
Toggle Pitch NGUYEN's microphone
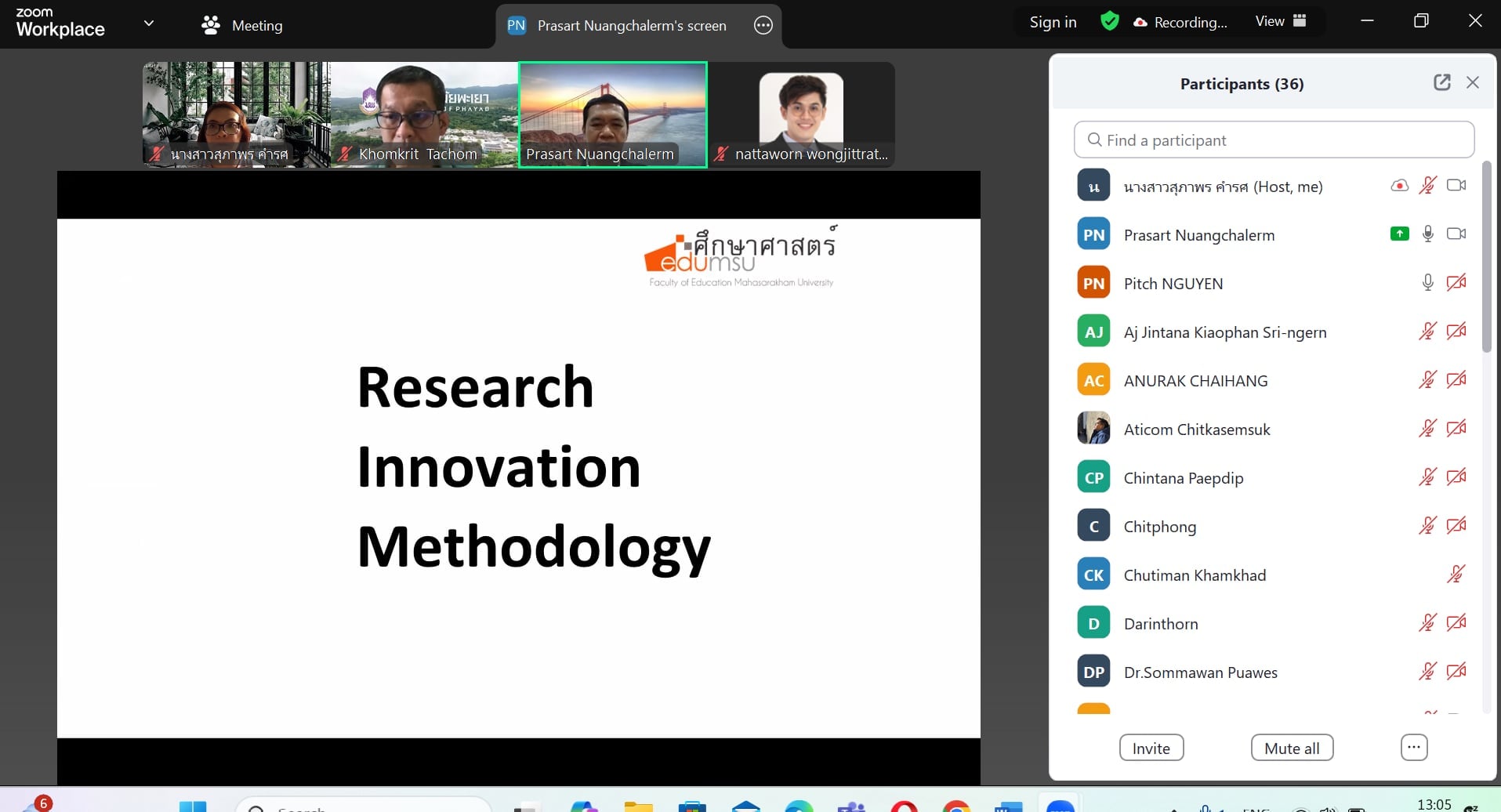tap(1427, 283)
